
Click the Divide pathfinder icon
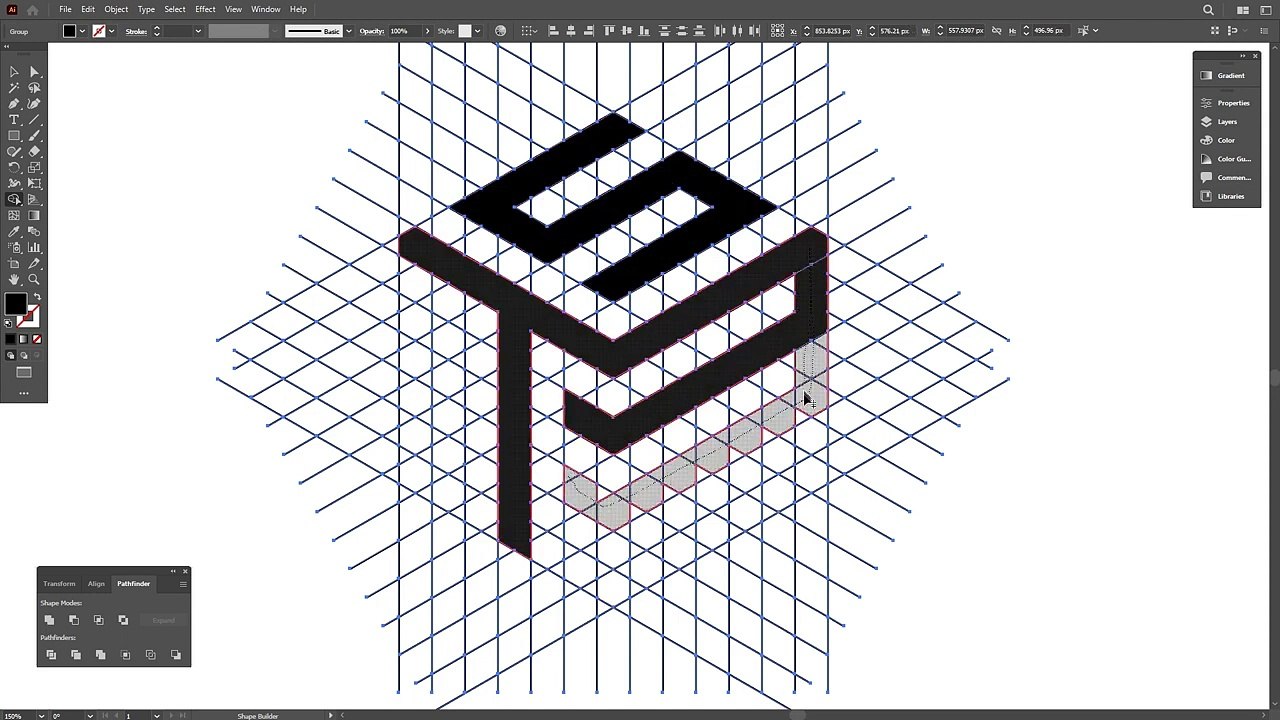(x=51, y=655)
